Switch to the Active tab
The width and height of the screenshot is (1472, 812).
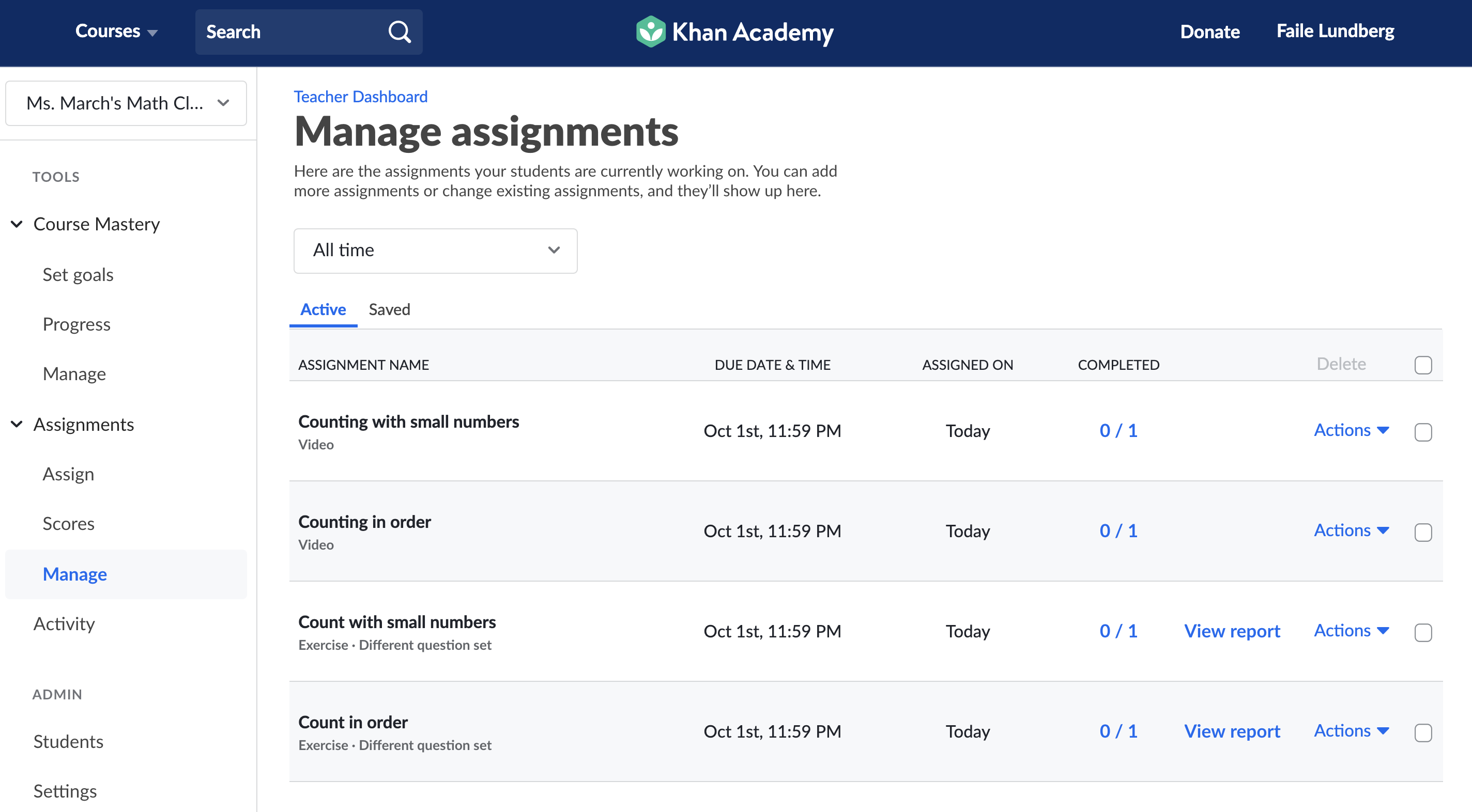tap(323, 309)
